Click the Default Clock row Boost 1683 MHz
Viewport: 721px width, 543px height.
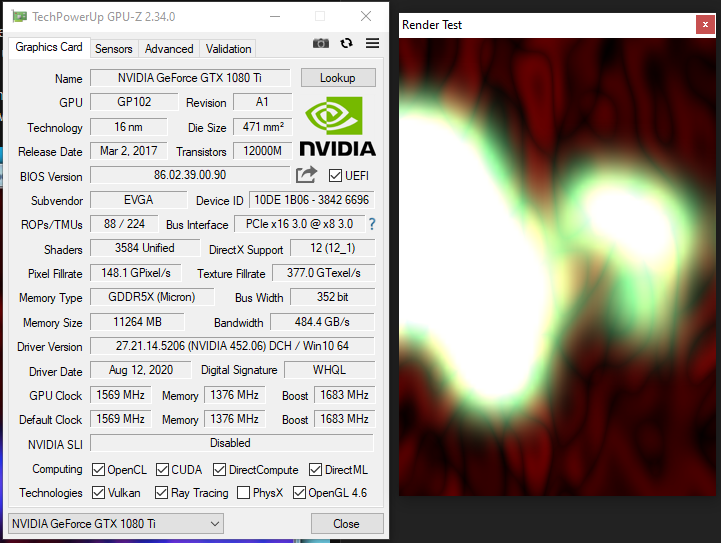coord(344,419)
